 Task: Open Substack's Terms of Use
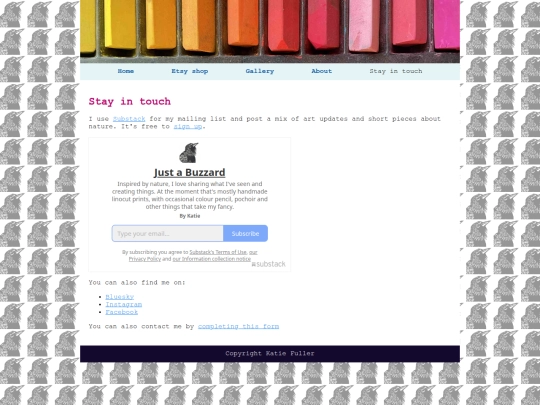(x=218, y=252)
